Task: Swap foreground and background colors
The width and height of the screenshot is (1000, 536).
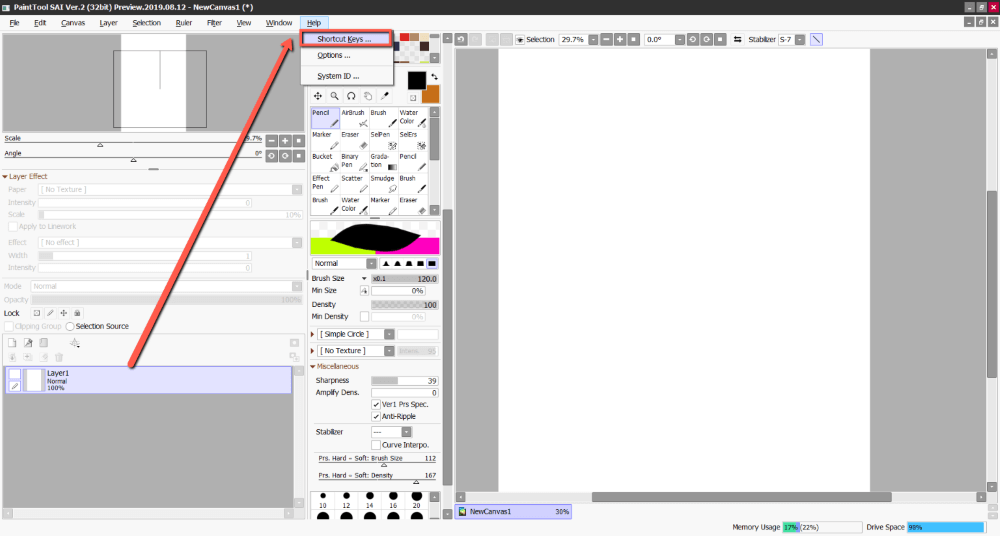Action: [x=434, y=77]
